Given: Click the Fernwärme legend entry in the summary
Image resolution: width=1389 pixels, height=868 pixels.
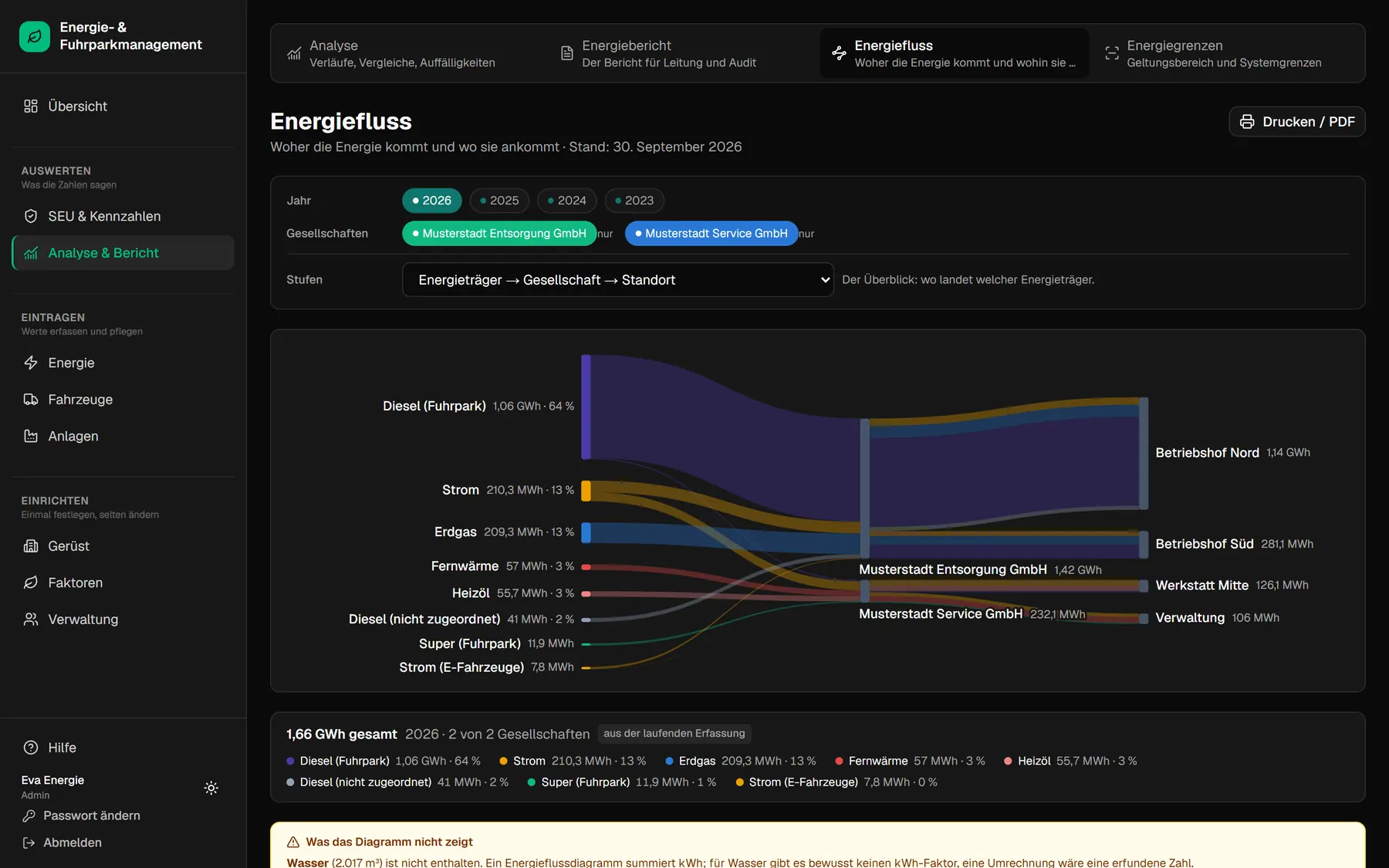Looking at the screenshot, I should pos(910,762).
